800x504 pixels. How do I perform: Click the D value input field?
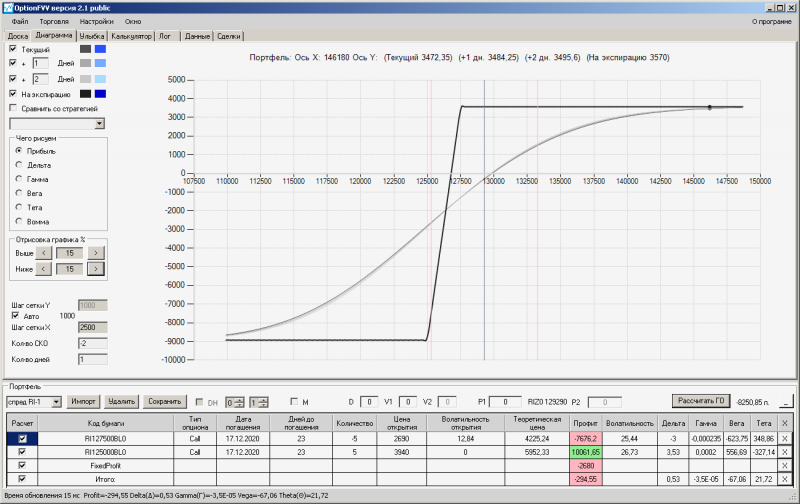[x=369, y=402]
